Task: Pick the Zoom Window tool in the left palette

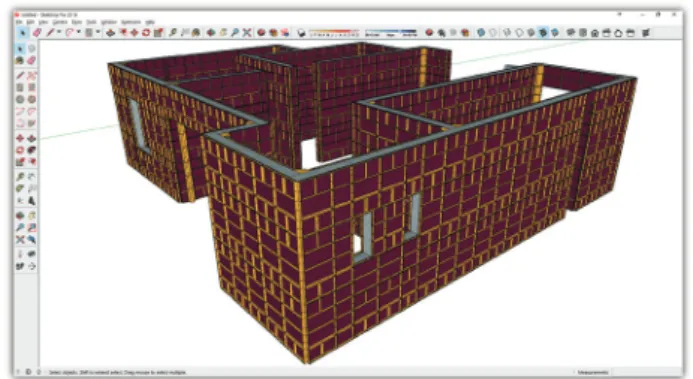Action: (32, 227)
